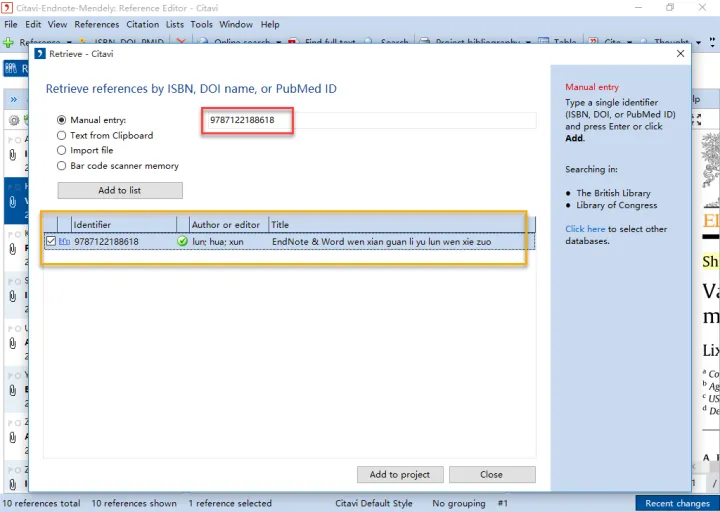Click the Table view toolbar icon

[x=543, y=42]
